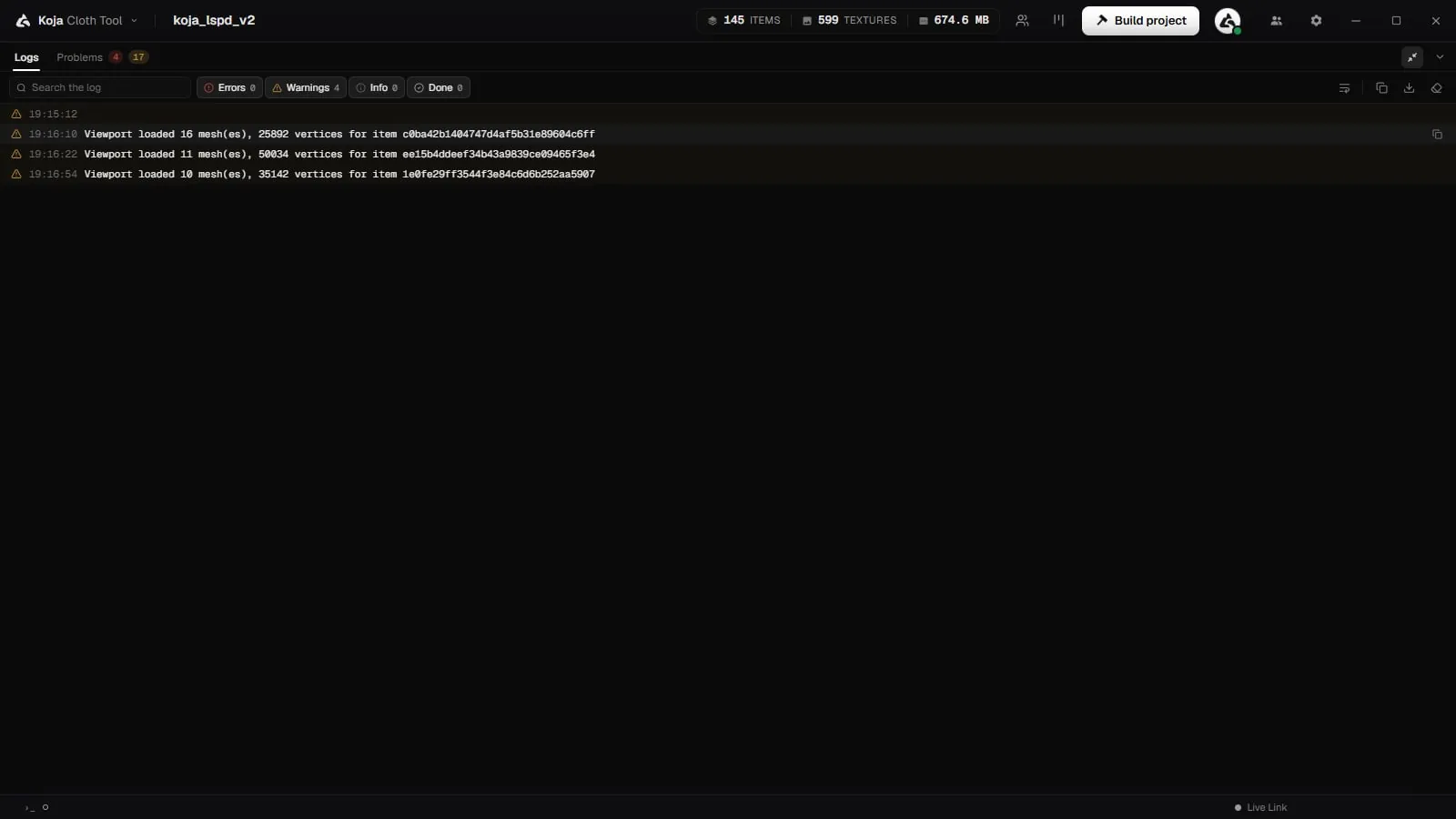Collapse the log panel with shrink icon
This screenshot has height=819, width=1456.
pos(1412,57)
